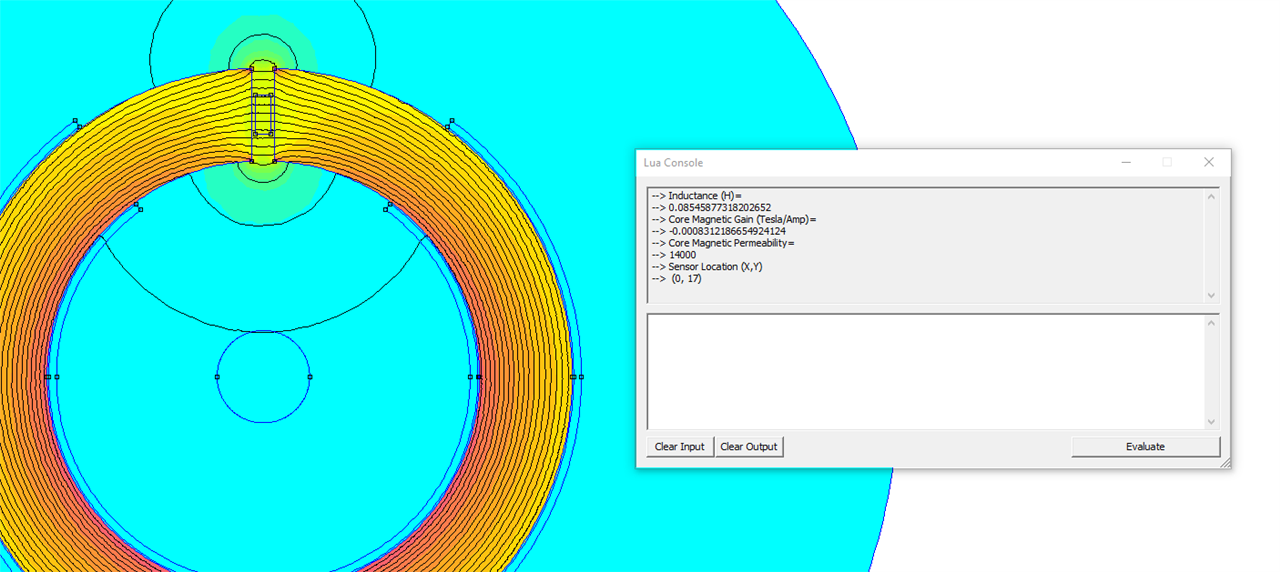1280x572 pixels.
Task: Select the 'Inductance (H)=' output line
Action: pos(697,196)
